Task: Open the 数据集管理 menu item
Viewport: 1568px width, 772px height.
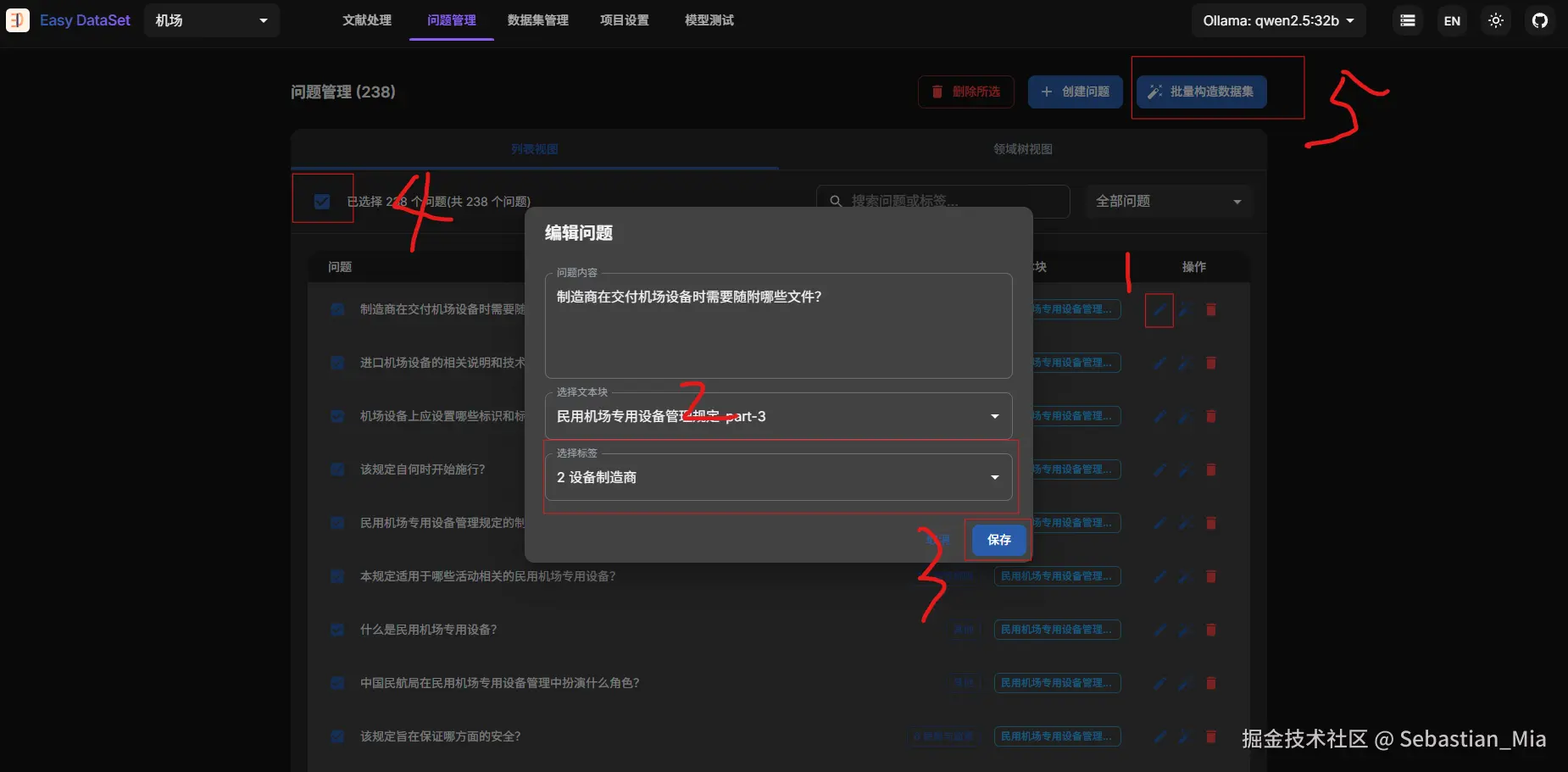Action: pos(537,20)
